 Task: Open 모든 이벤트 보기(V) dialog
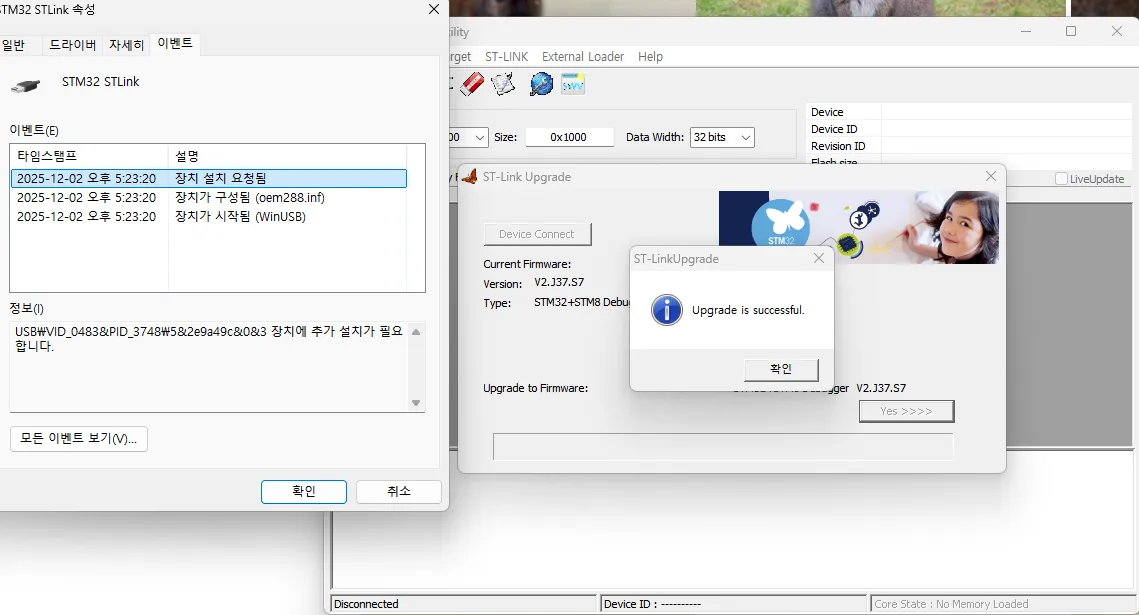tap(78, 439)
